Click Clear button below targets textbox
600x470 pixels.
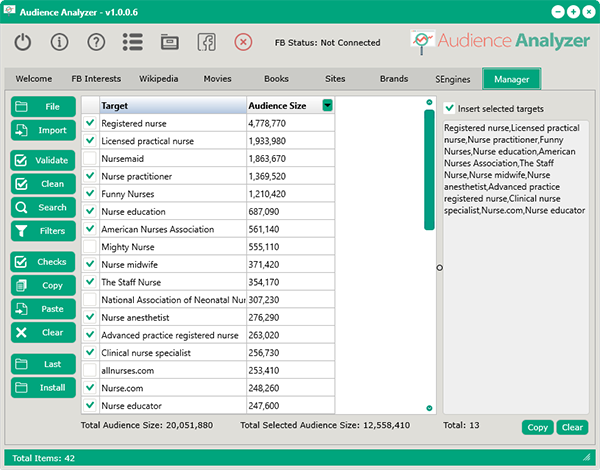pos(572,428)
